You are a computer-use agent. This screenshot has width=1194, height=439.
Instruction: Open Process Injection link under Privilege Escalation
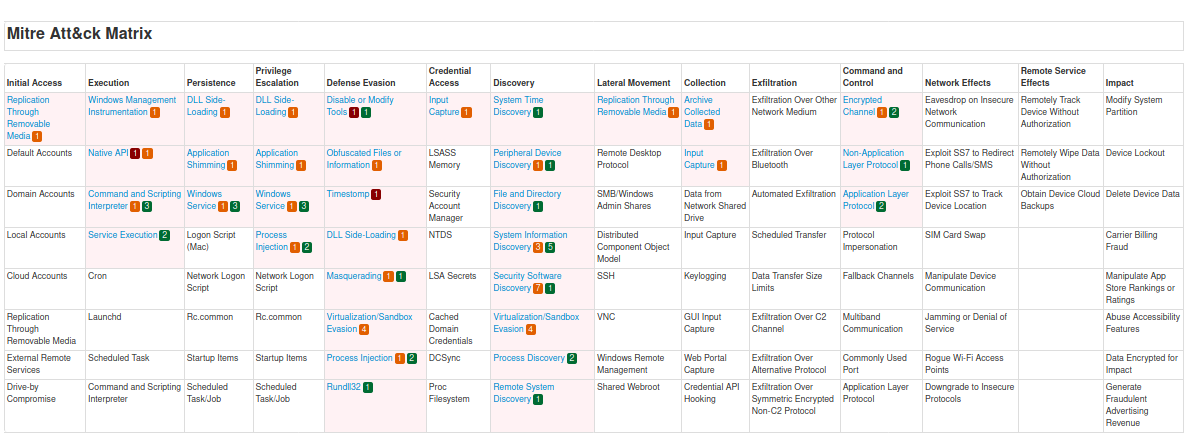coord(272,241)
